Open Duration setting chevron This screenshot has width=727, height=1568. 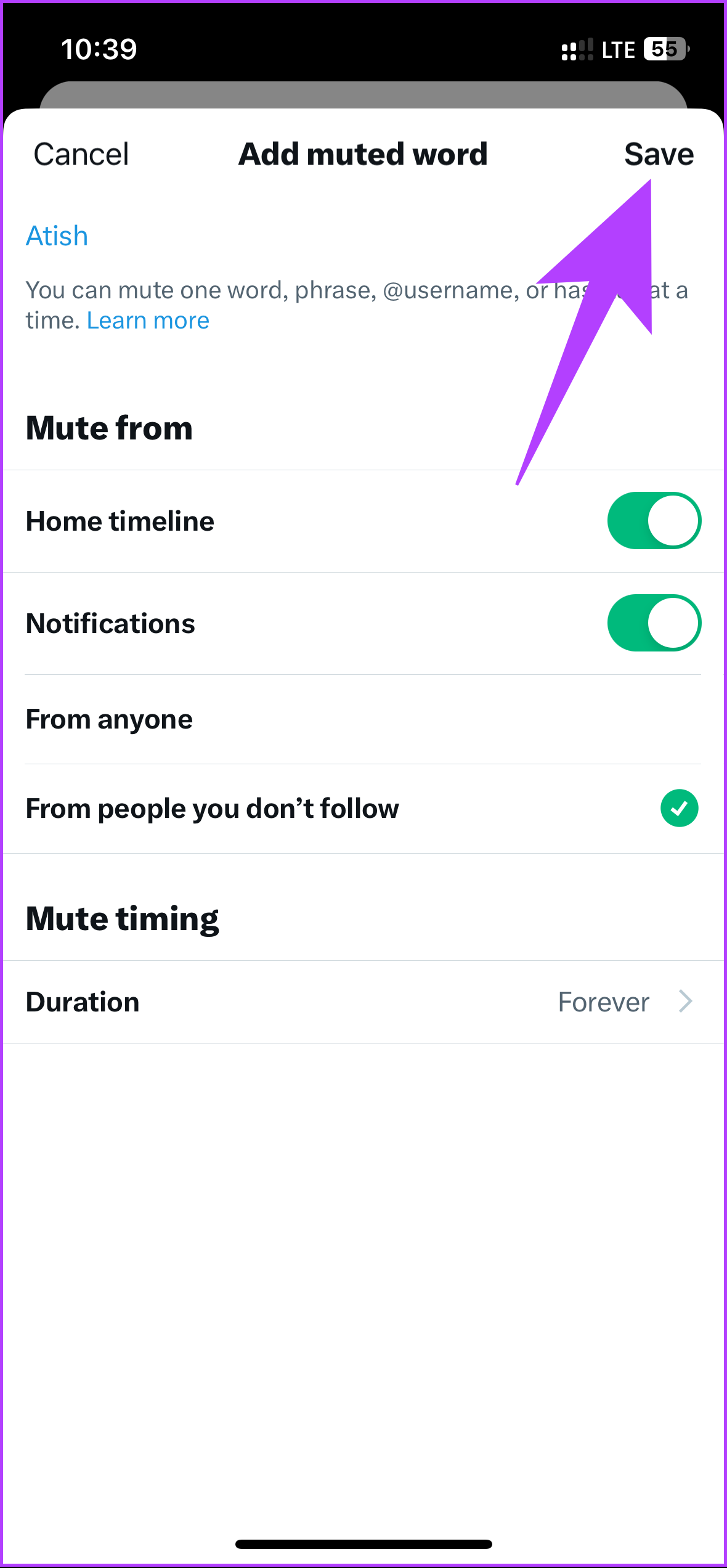[x=686, y=1002]
